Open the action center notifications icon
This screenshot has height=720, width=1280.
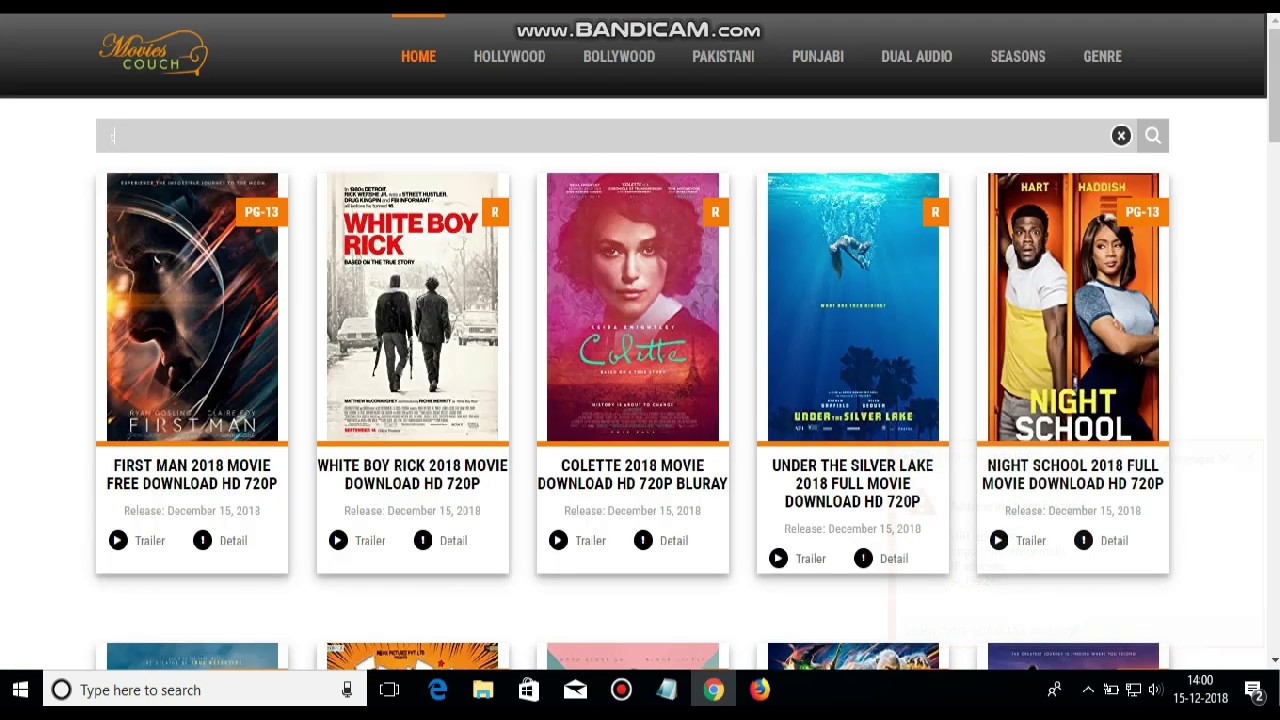(x=1253, y=690)
